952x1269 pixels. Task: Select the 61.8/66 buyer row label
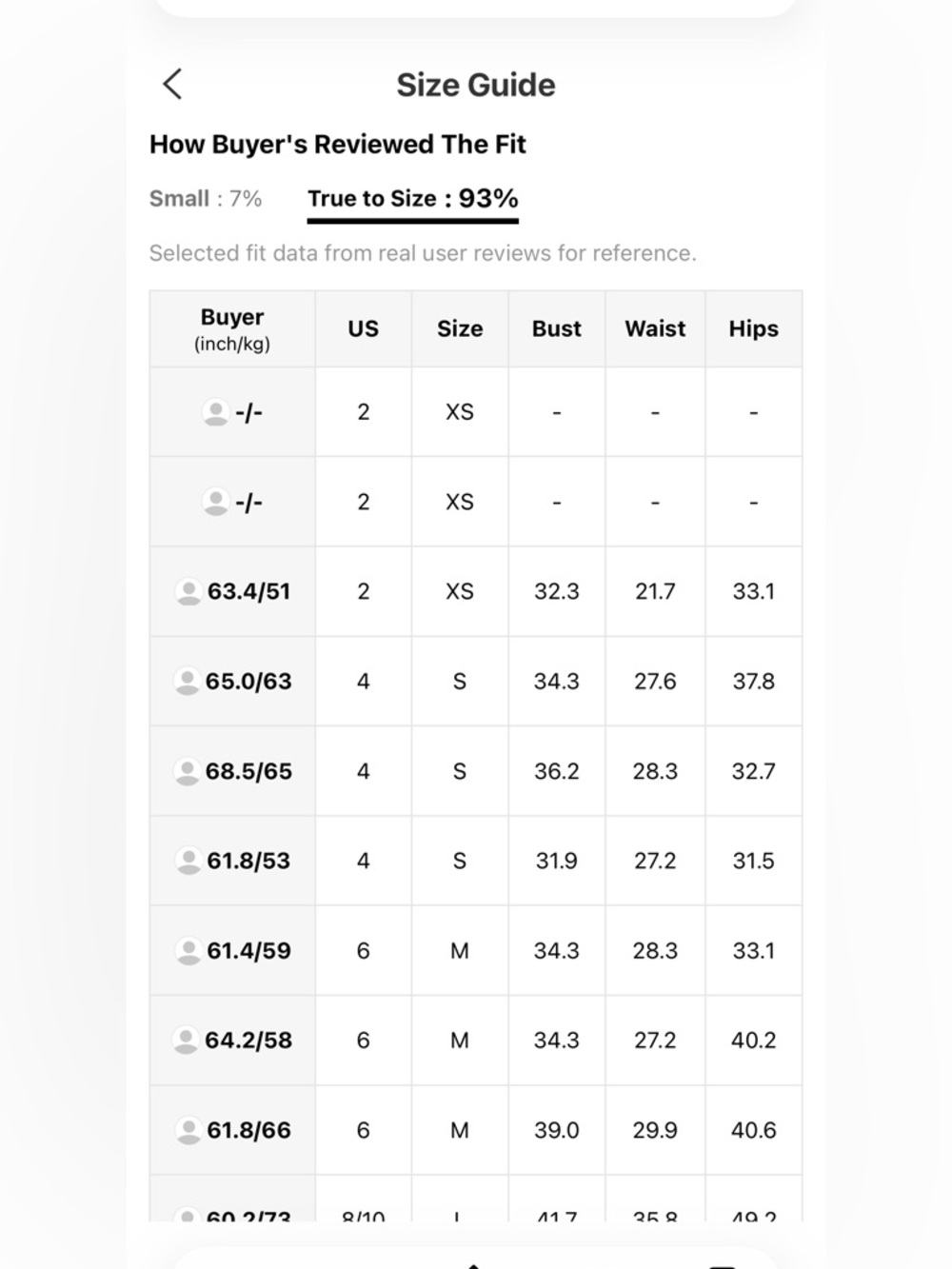pos(248,1130)
